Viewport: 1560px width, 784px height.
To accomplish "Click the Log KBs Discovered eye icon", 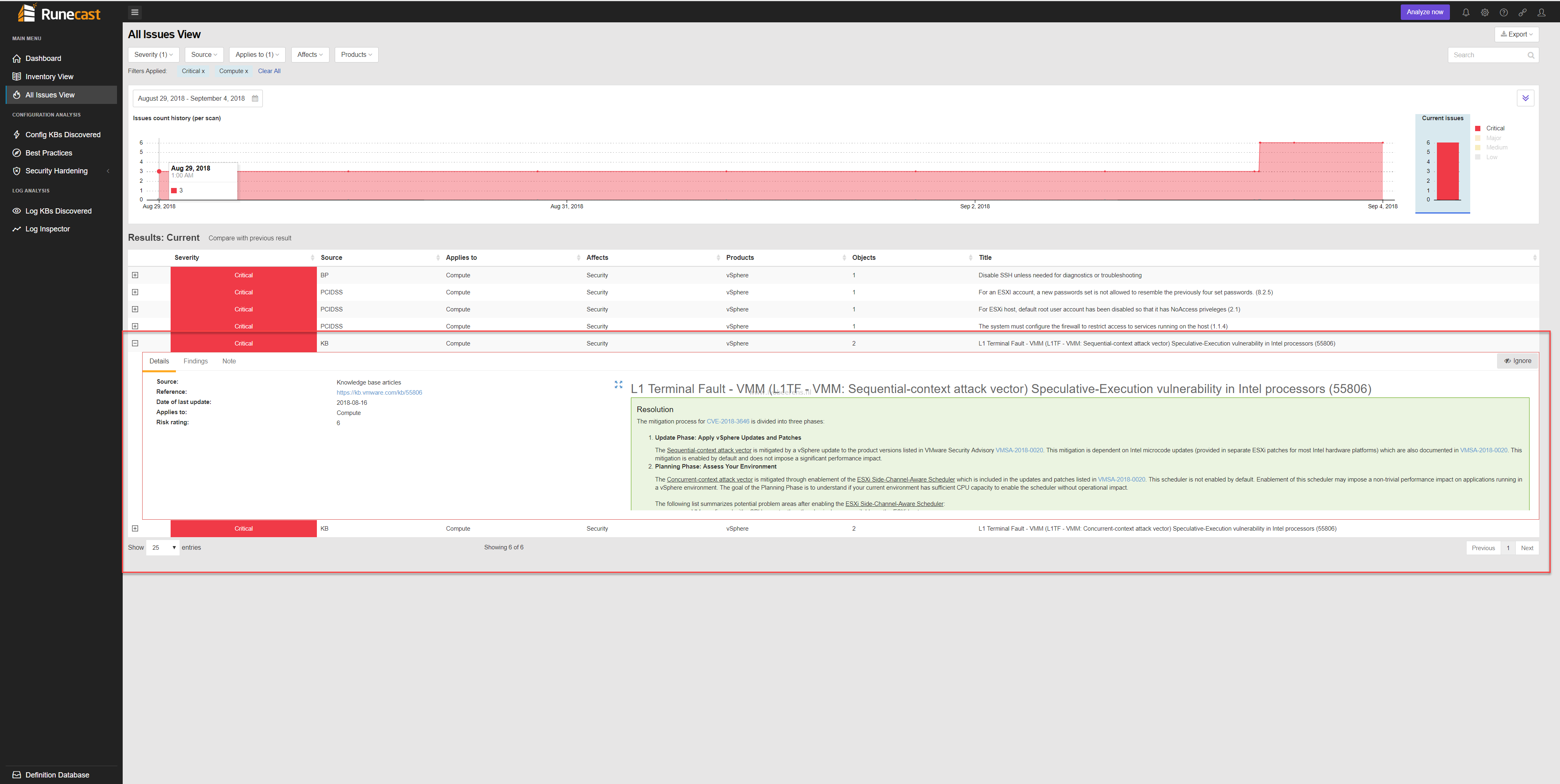I will (x=17, y=211).
